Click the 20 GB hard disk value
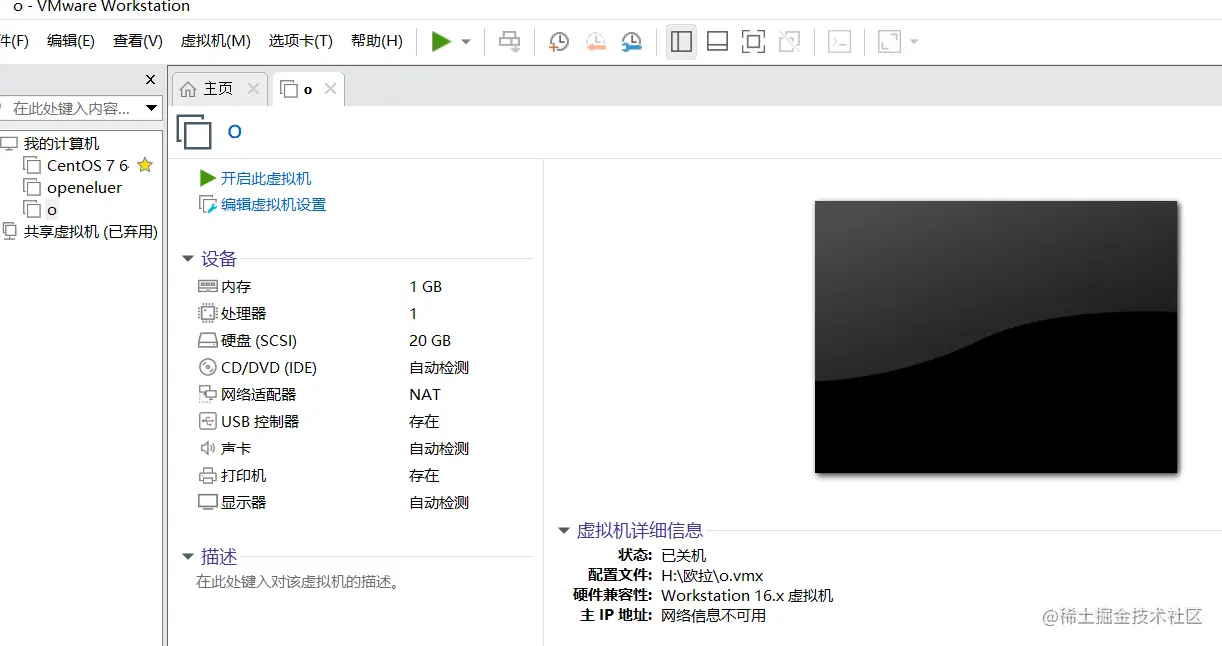1222x646 pixels. coord(430,340)
